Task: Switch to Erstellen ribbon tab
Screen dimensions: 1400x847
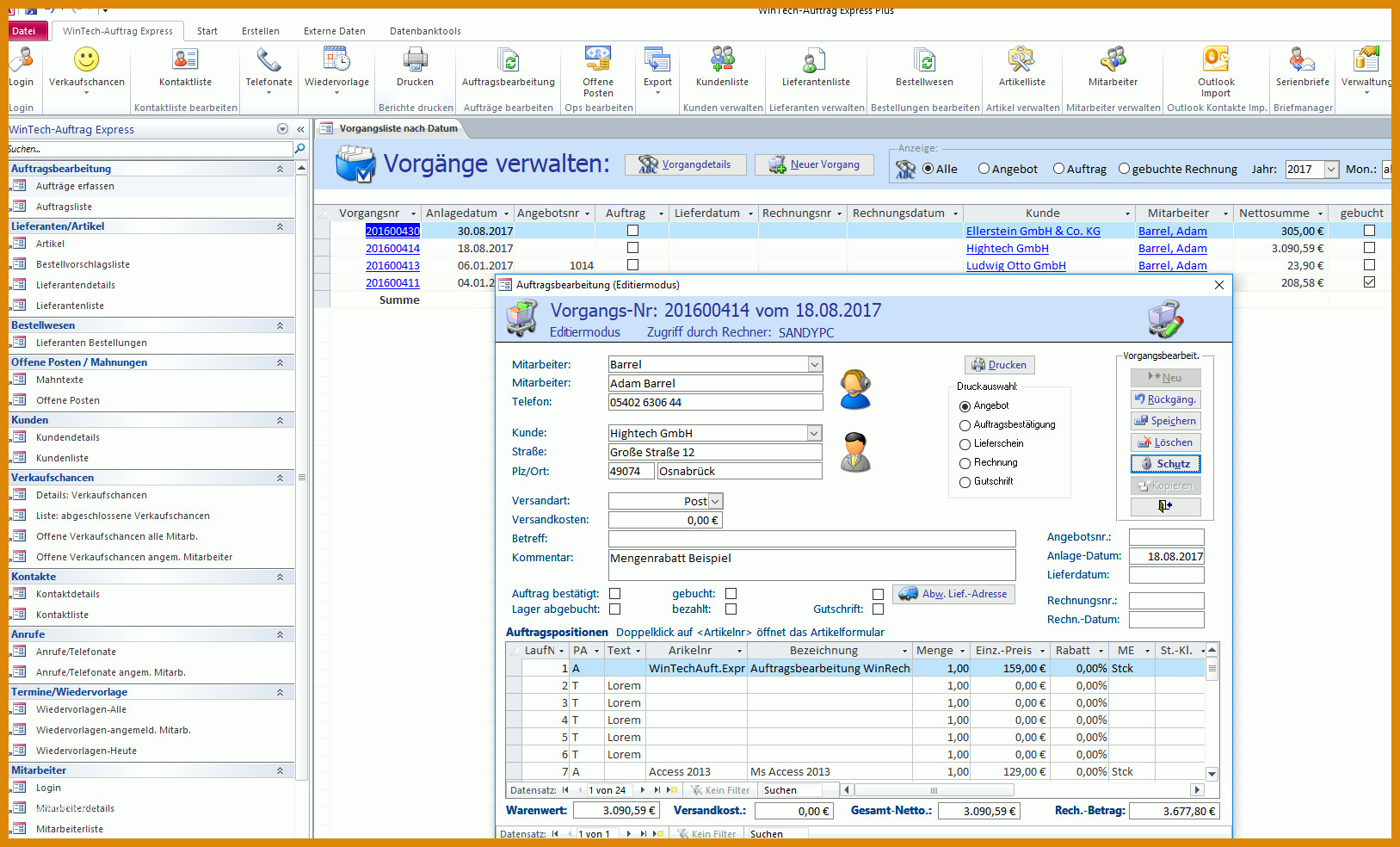Action: (261, 31)
